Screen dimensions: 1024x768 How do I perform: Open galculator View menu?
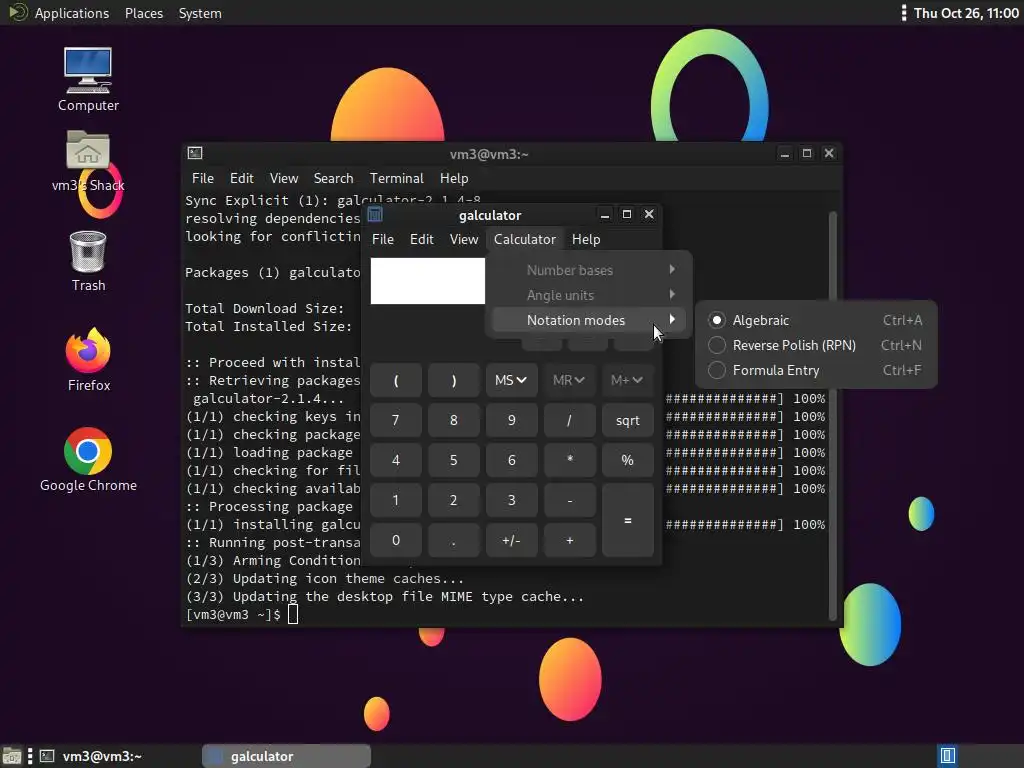click(x=464, y=239)
